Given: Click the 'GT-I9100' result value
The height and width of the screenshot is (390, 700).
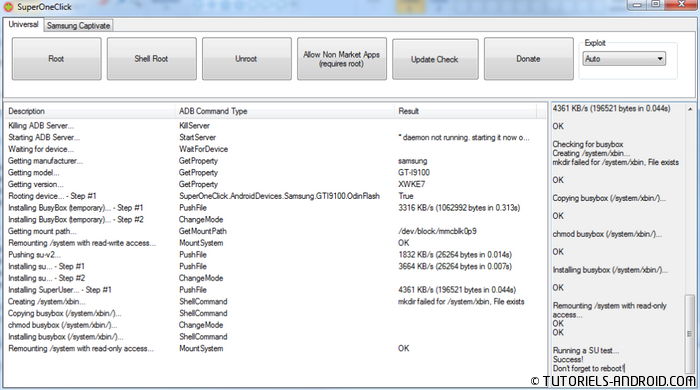Looking at the screenshot, I should 414,172.
